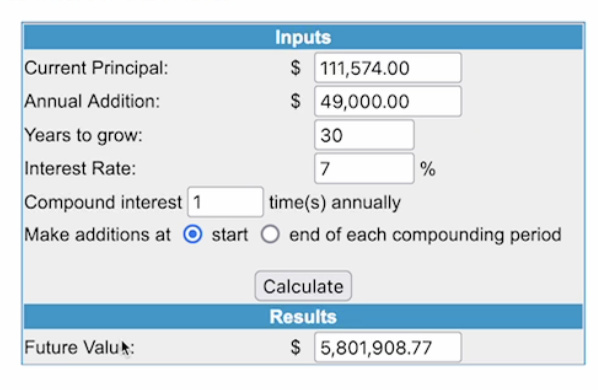Click the 'Make additions at' label
598x390 pixels.
(97, 235)
